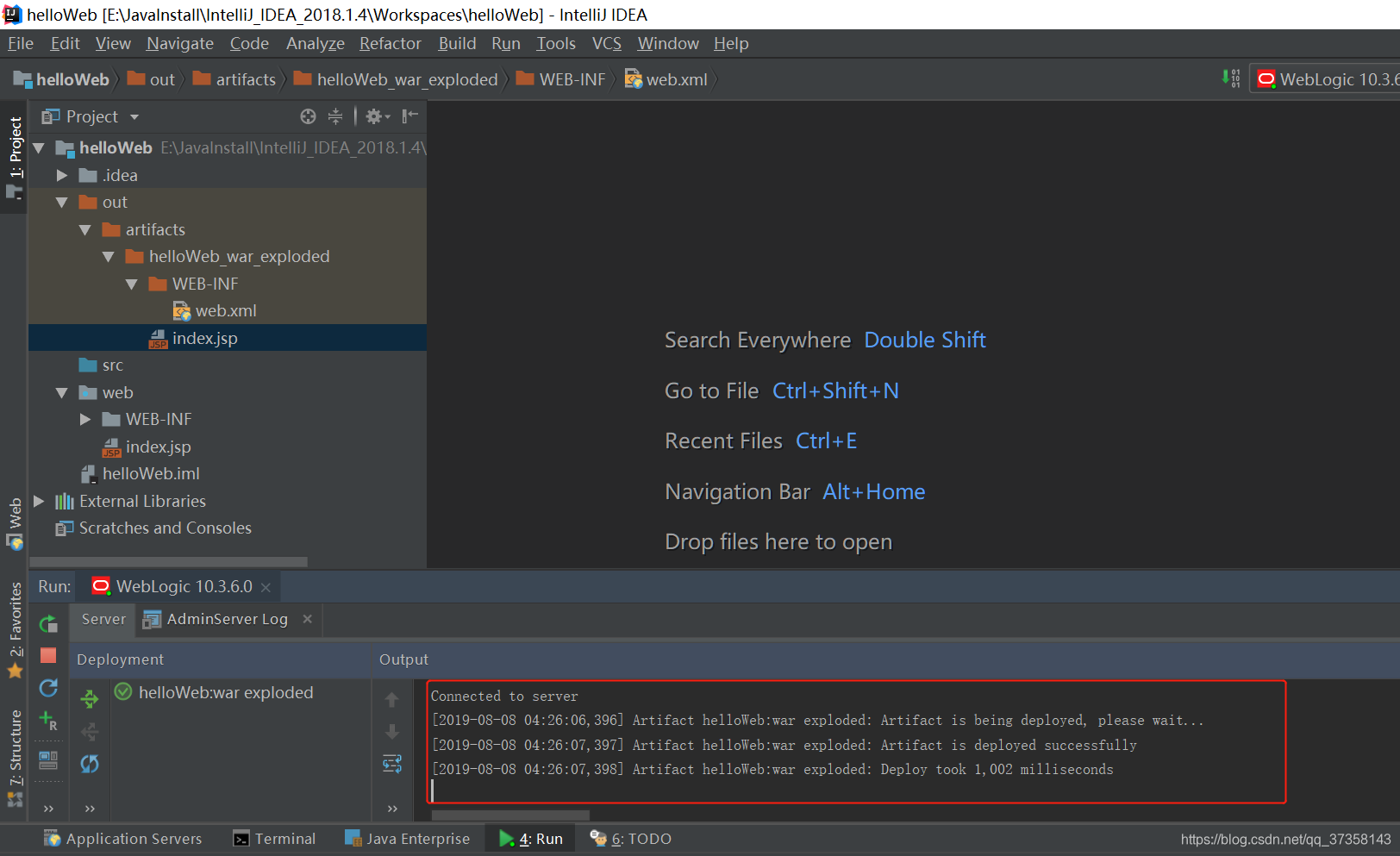This screenshot has width=1400, height=856.
Task: Select helloWeb.iml file
Action: coord(228,474)
